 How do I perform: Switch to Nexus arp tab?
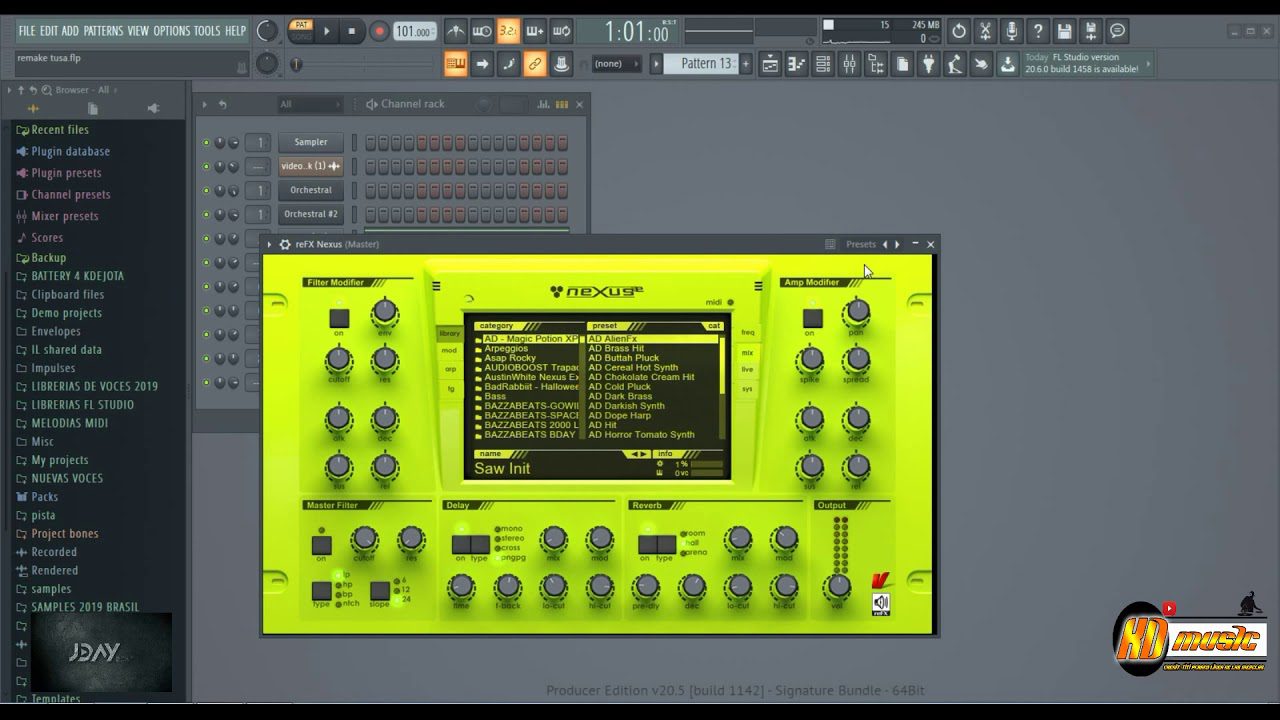tap(450, 369)
